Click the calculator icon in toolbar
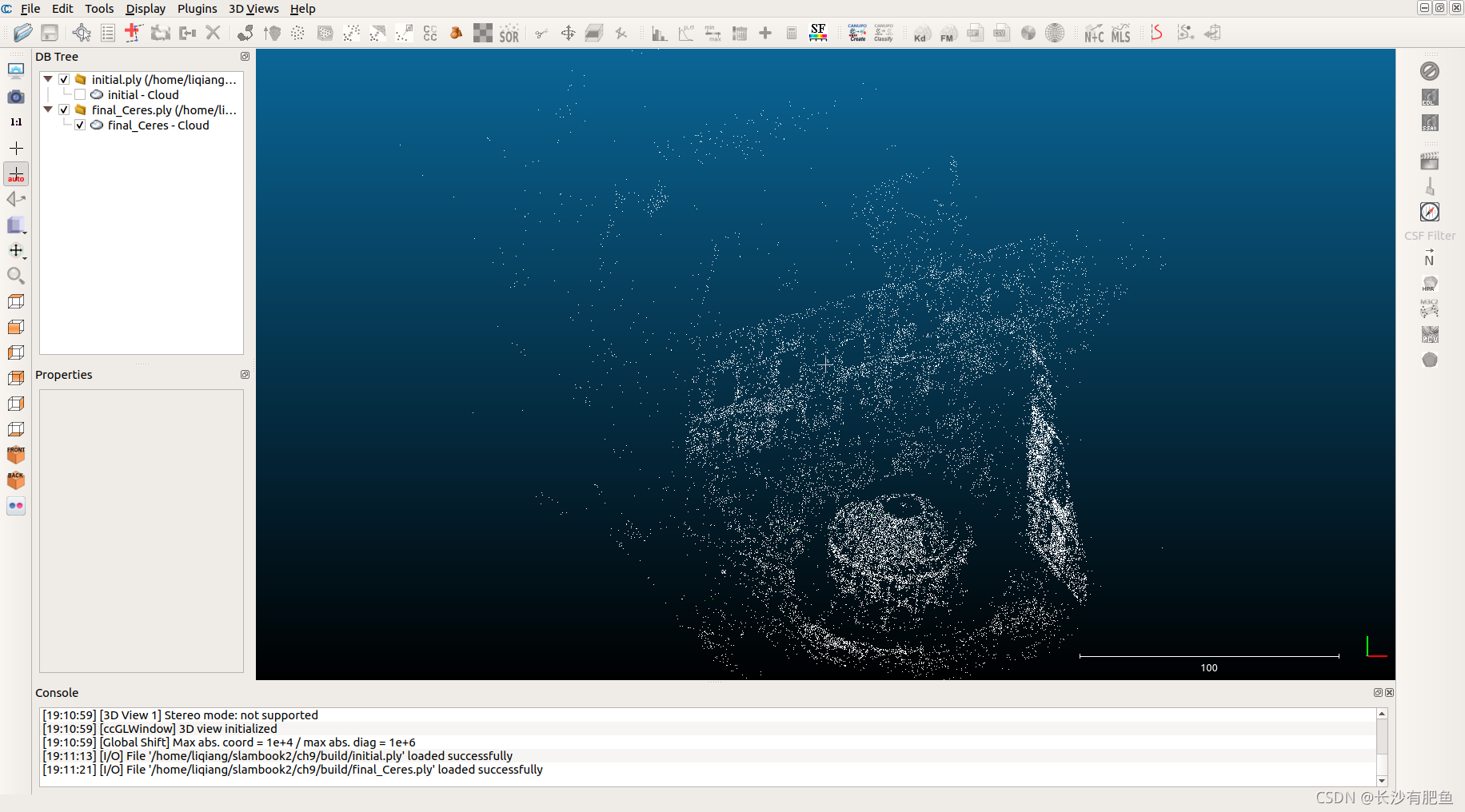 [792, 33]
